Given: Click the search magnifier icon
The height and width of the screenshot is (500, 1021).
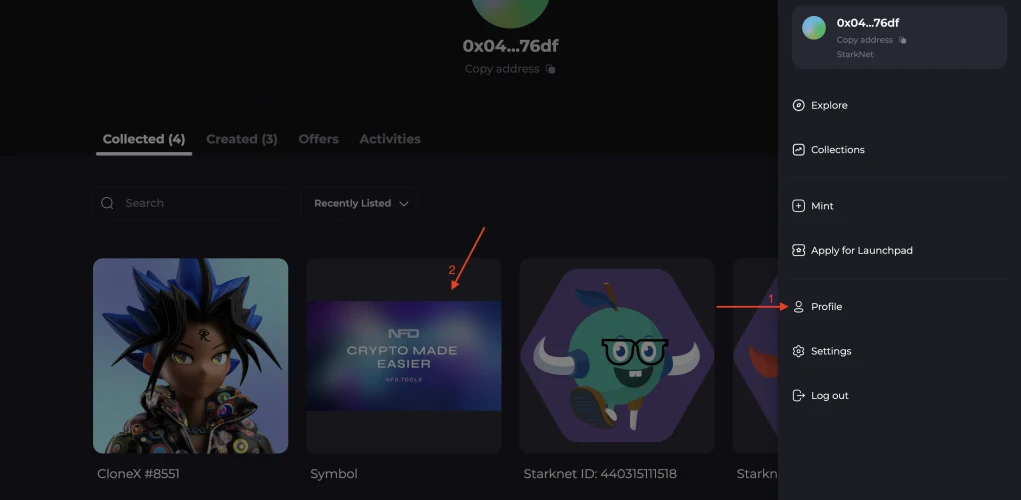Looking at the screenshot, I should pyautogui.click(x=107, y=203).
